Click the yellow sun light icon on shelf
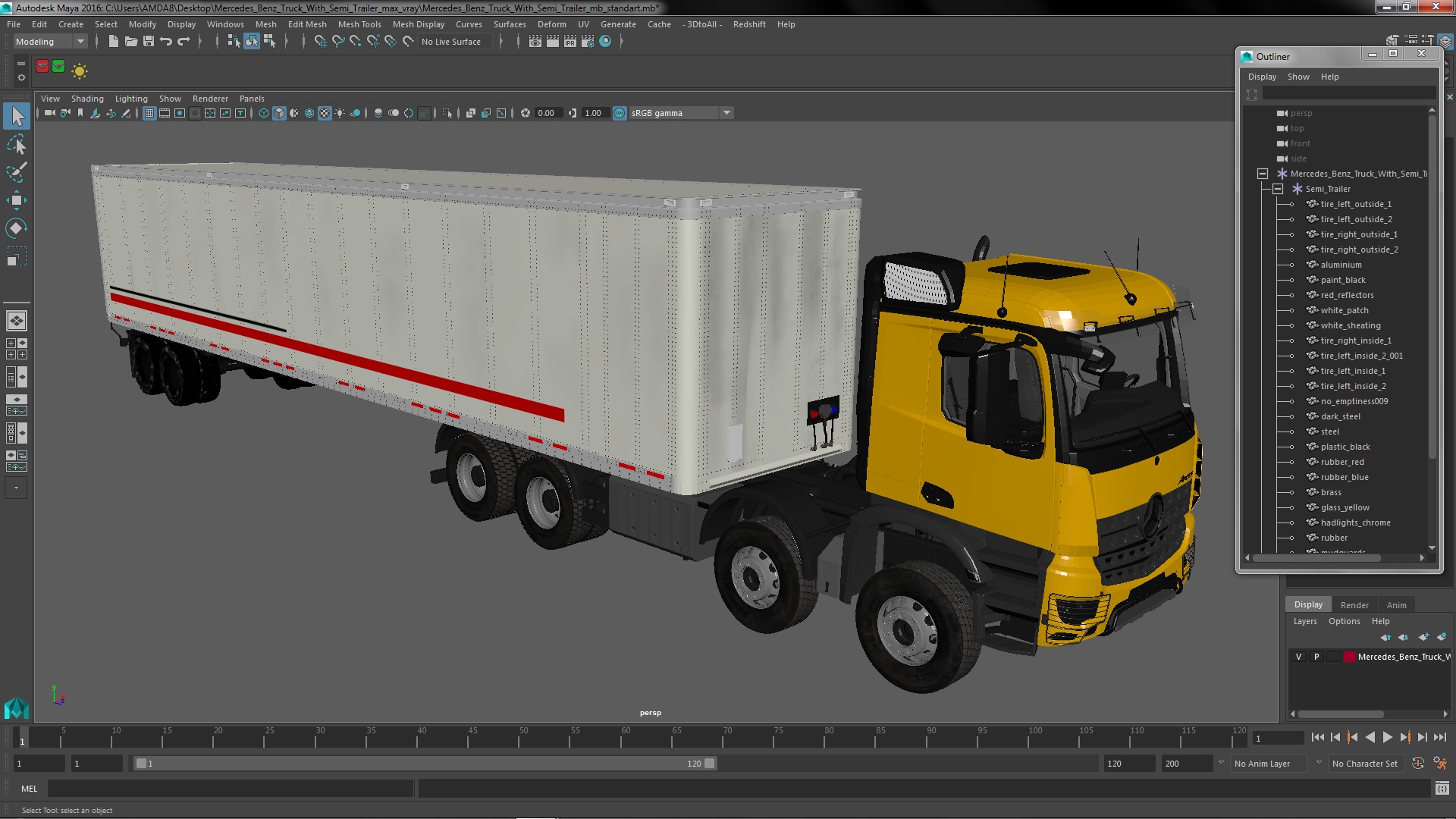The width and height of the screenshot is (1456, 819). [x=80, y=71]
